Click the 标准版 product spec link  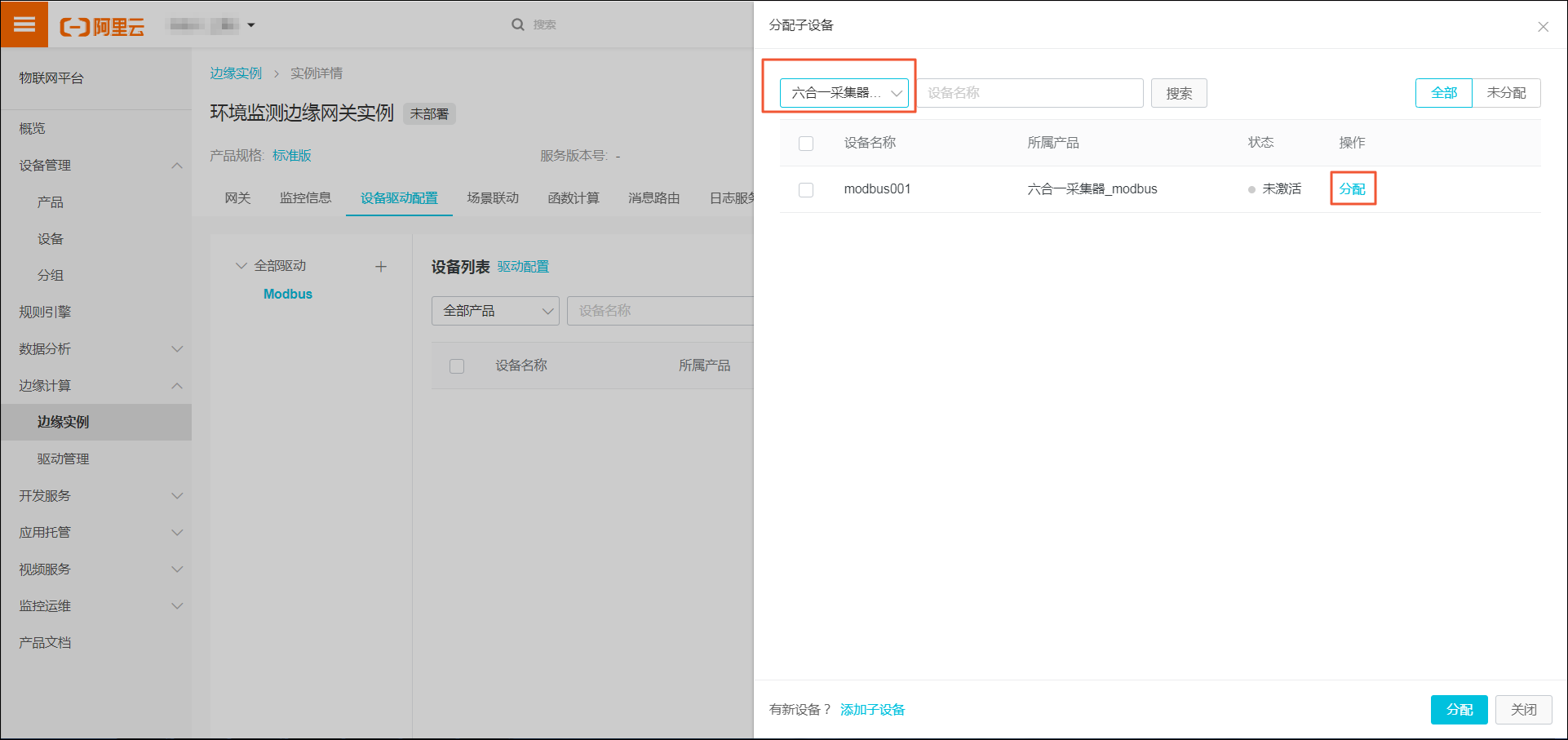click(292, 156)
